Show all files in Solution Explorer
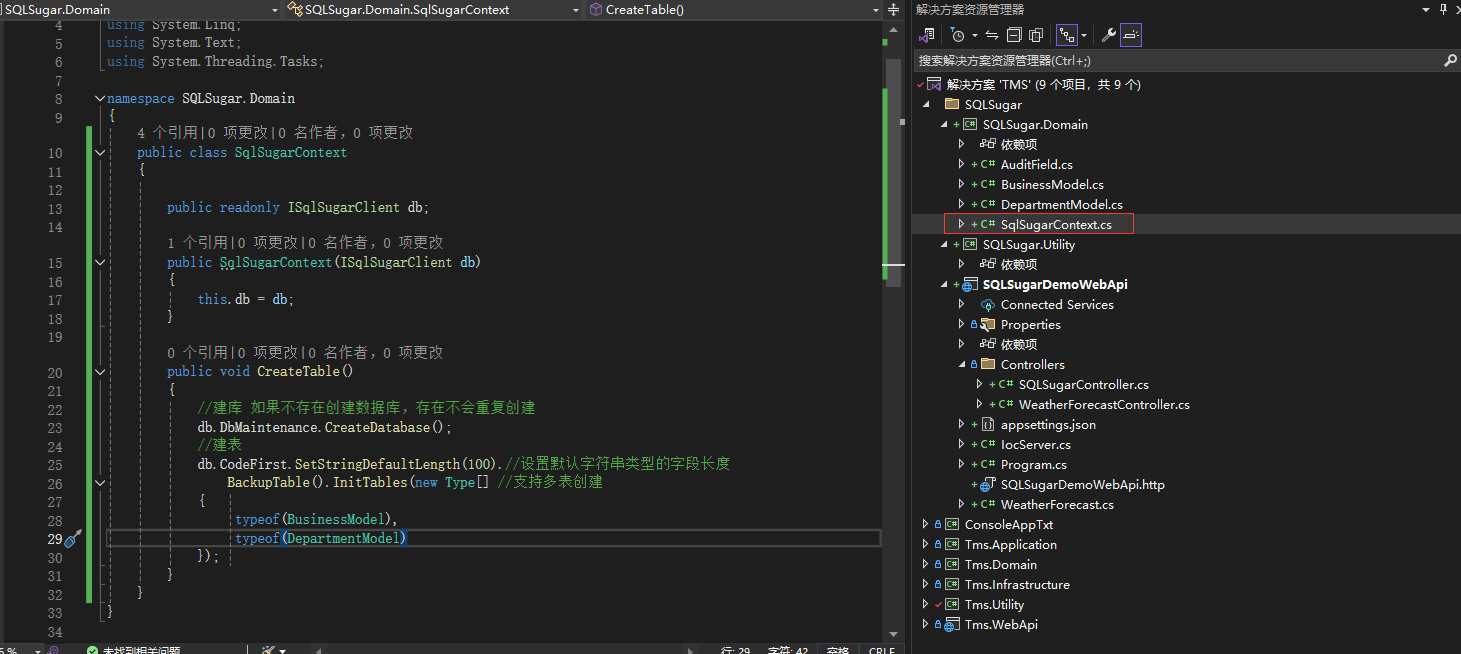The image size is (1461, 654). click(1036, 35)
